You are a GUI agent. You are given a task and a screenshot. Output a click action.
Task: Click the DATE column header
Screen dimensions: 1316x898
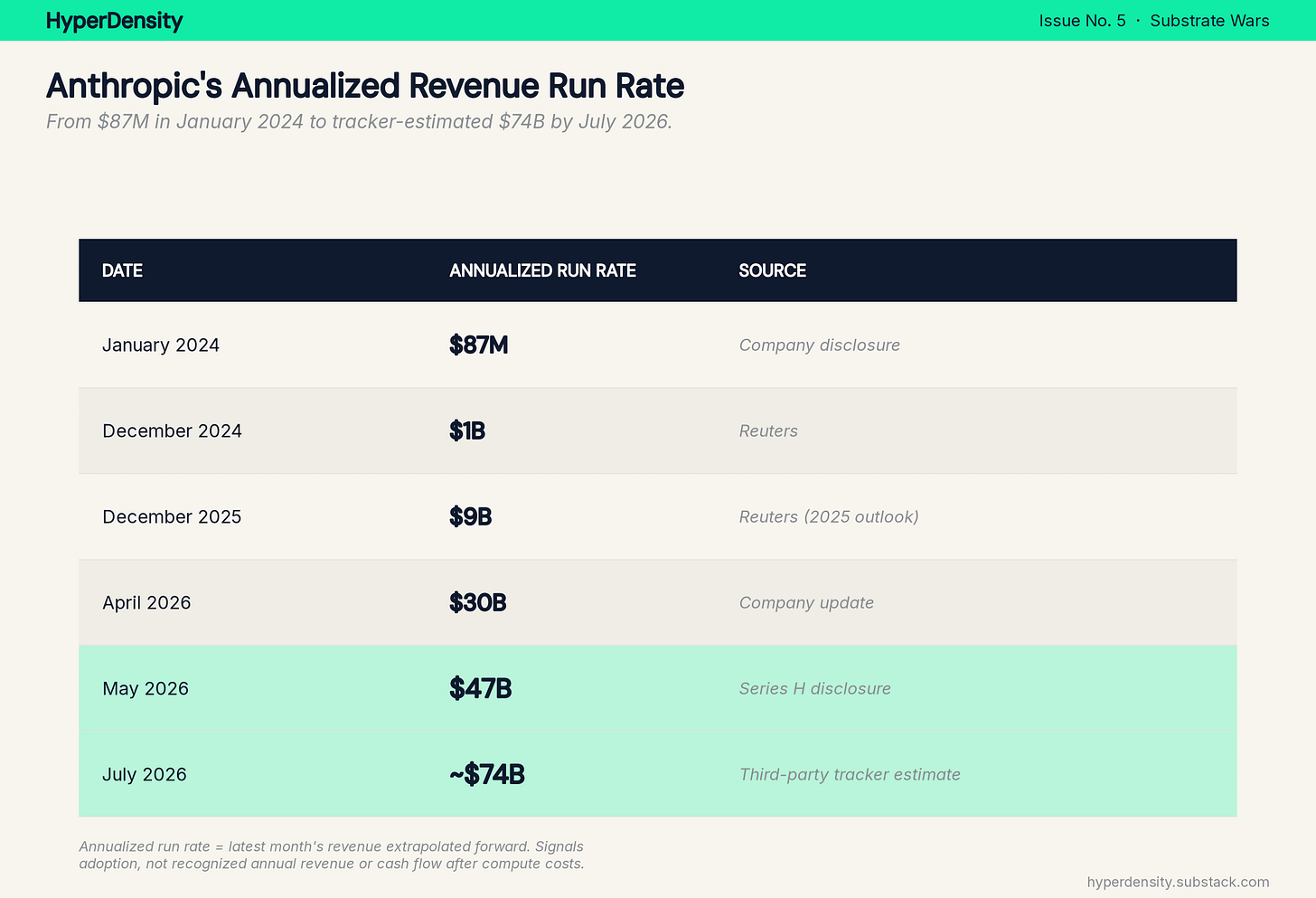coord(122,270)
